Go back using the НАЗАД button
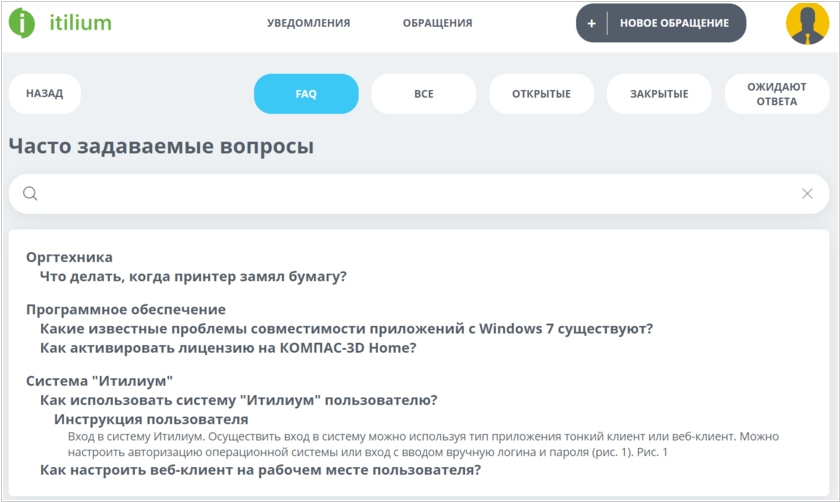840x502 pixels. 44,94
